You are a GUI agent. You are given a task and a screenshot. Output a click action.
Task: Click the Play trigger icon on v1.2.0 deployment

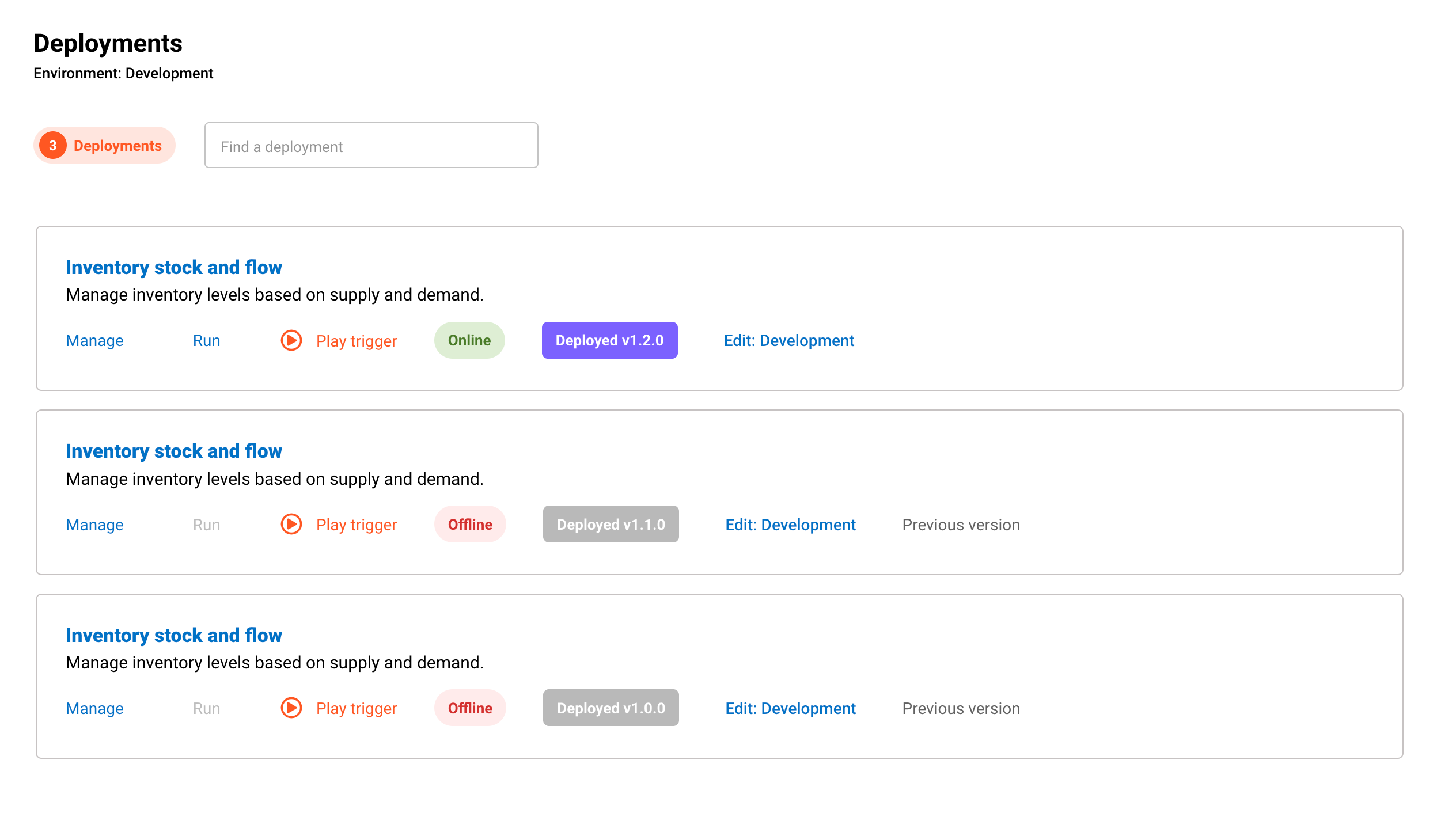click(x=291, y=340)
